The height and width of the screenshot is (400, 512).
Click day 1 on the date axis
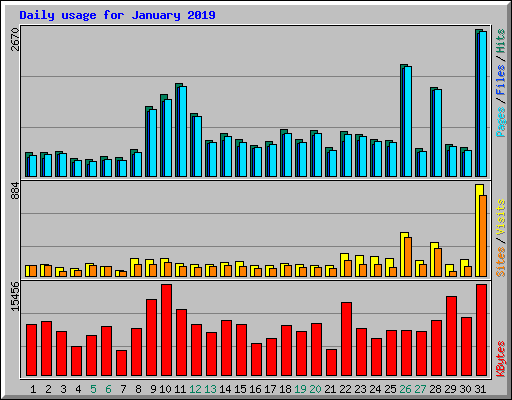tap(33, 389)
